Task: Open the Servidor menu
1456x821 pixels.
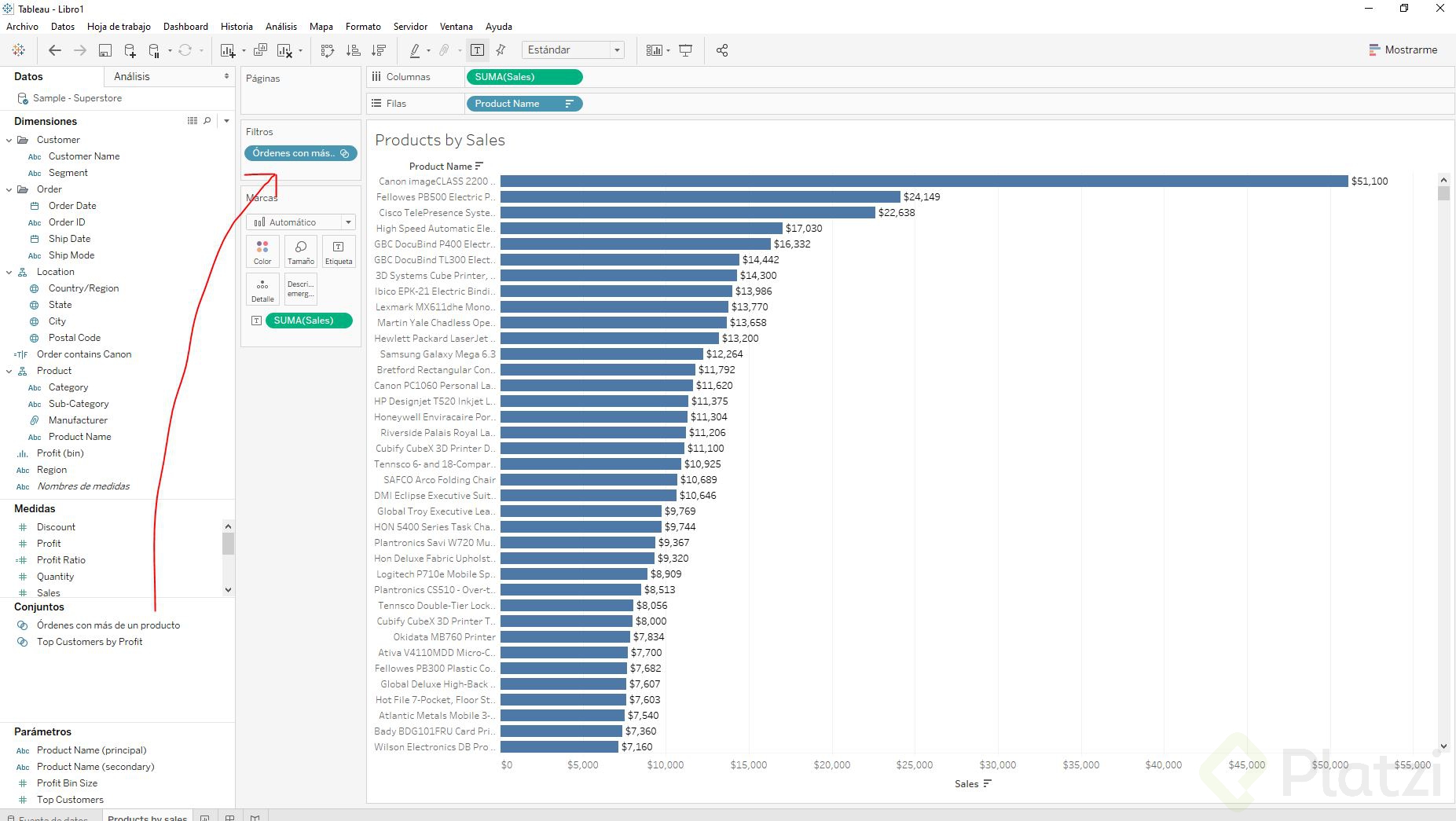Action: pos(410,27)
